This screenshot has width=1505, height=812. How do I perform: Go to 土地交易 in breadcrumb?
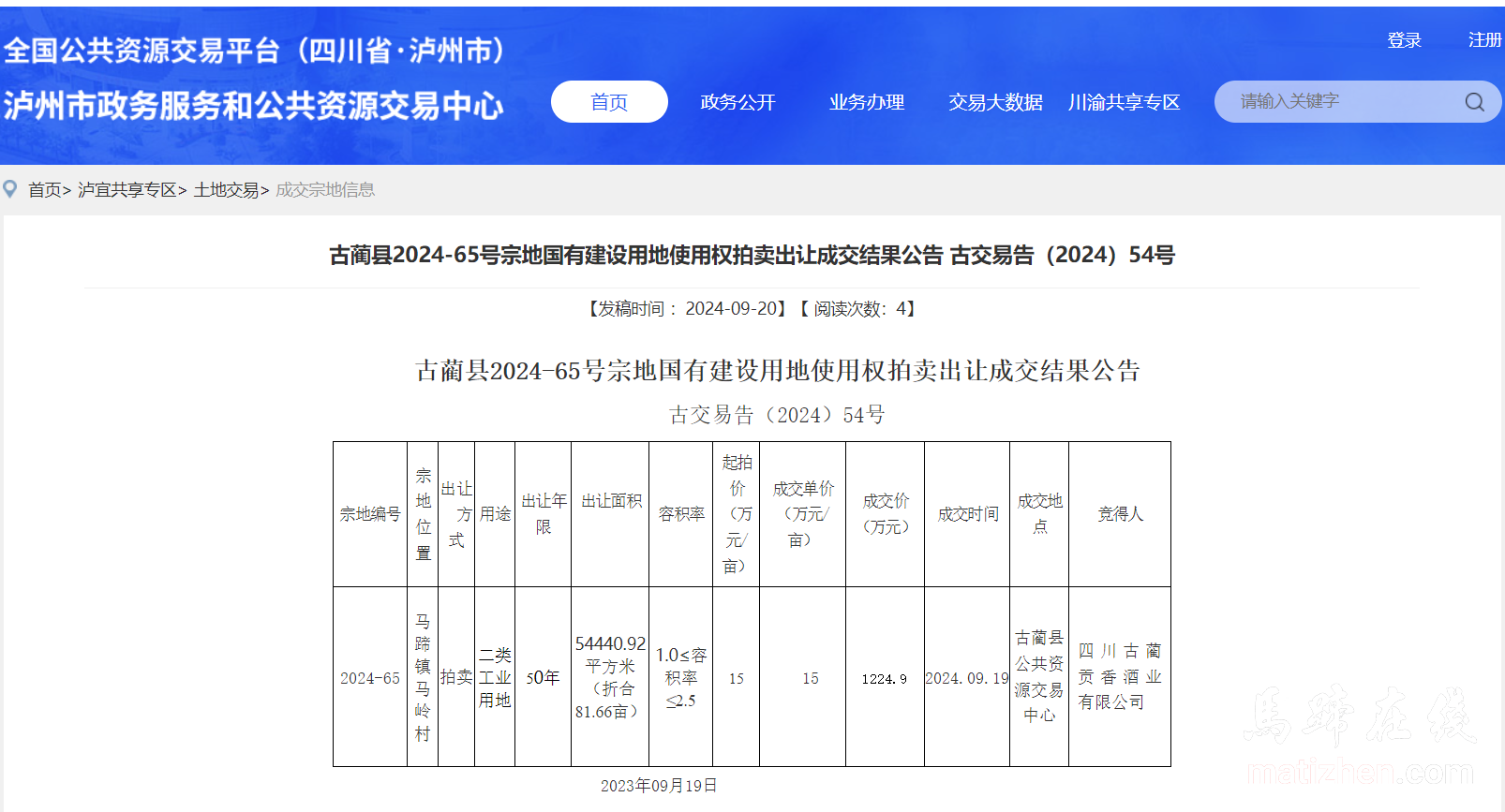[226, 190]
